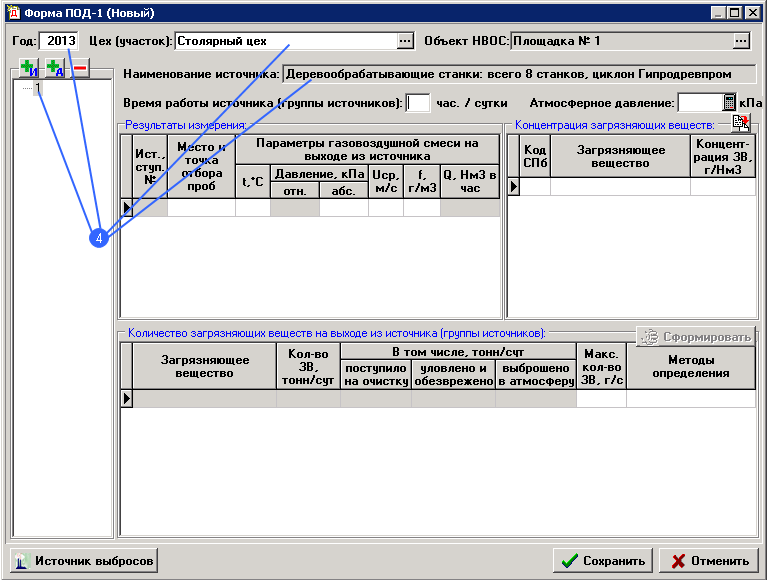Click the green plus 'А' add button
The height and width of the screenshot is (580, 767).
(x=54, y=68)
